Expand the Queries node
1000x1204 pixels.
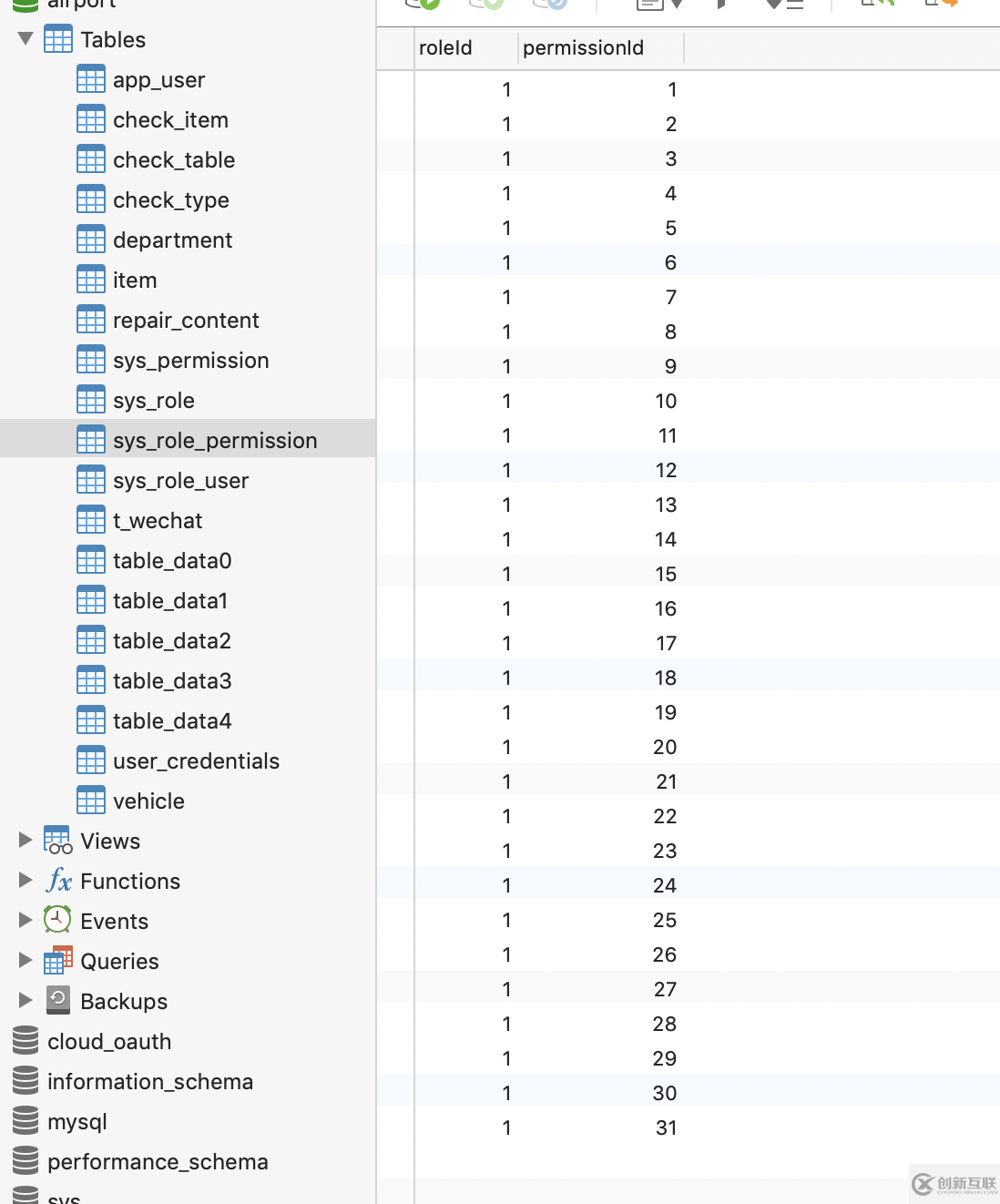pos(26,960)
